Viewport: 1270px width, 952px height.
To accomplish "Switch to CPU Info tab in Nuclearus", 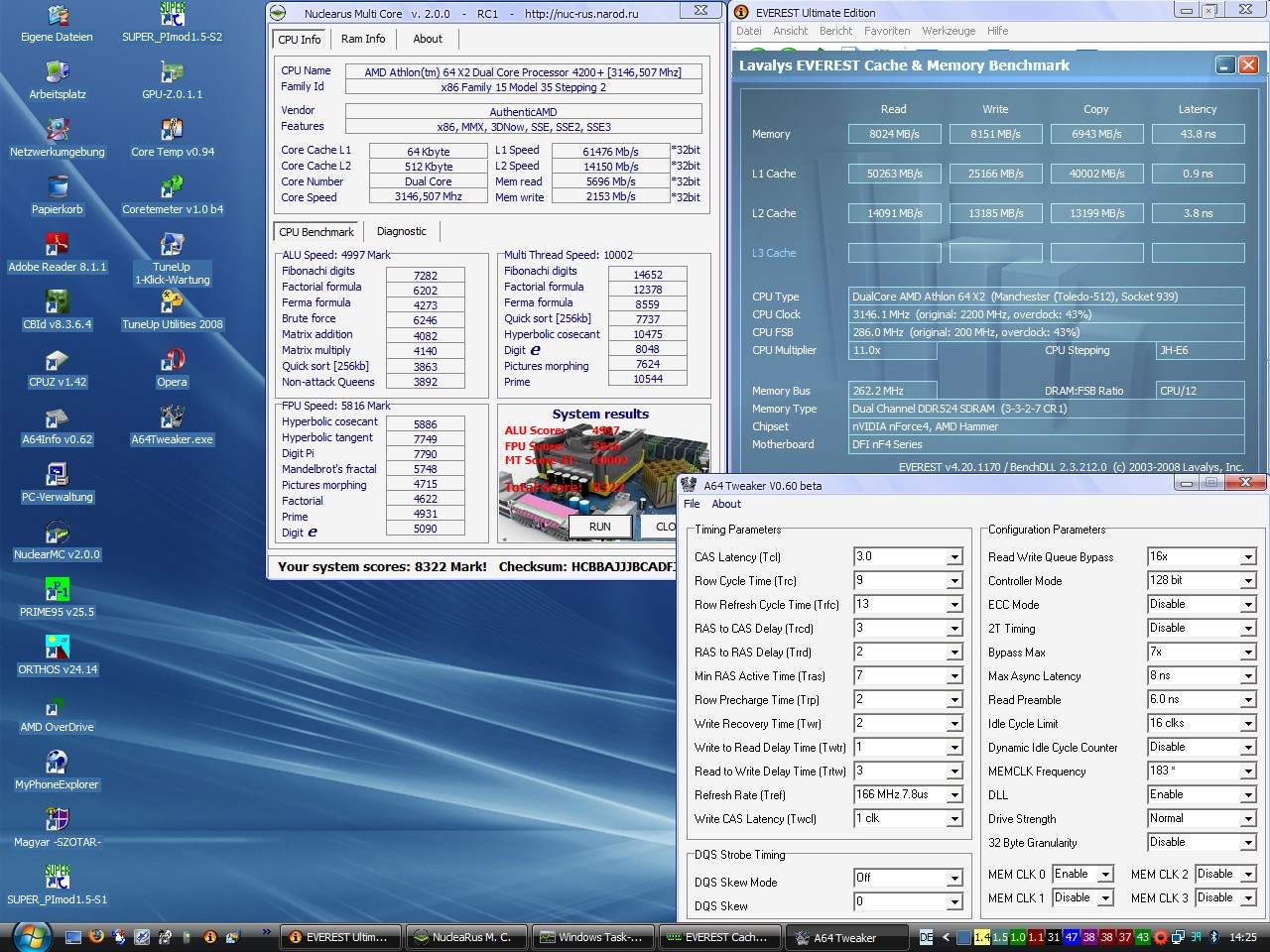I will point(300,40).
